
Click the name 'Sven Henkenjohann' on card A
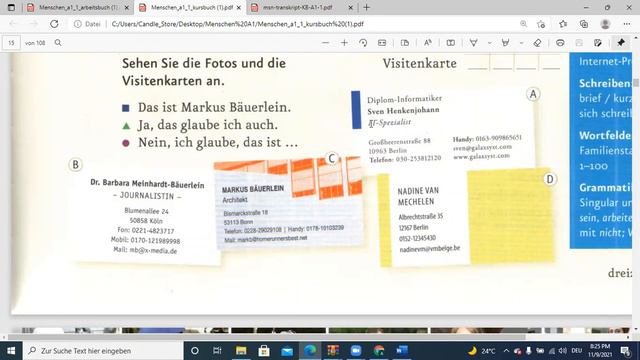pyautogui.click(x=403, y=110)
